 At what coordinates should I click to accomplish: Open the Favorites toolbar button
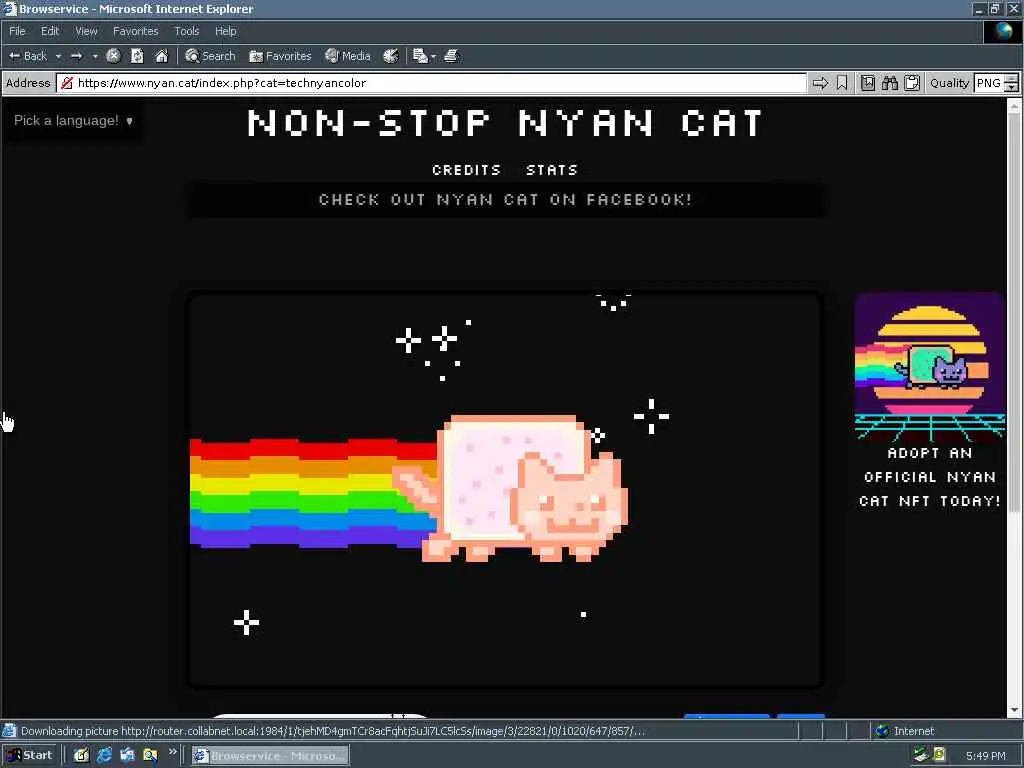(281, 56)
